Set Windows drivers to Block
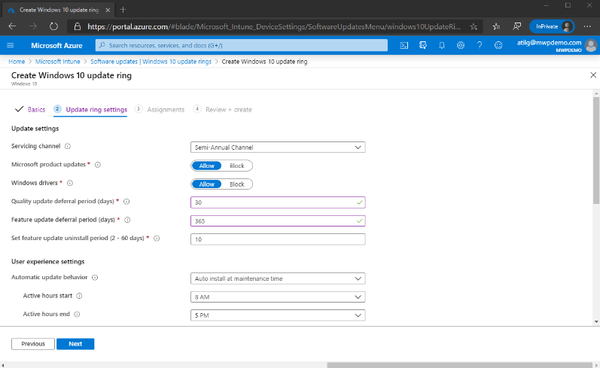 coord(237,184)
